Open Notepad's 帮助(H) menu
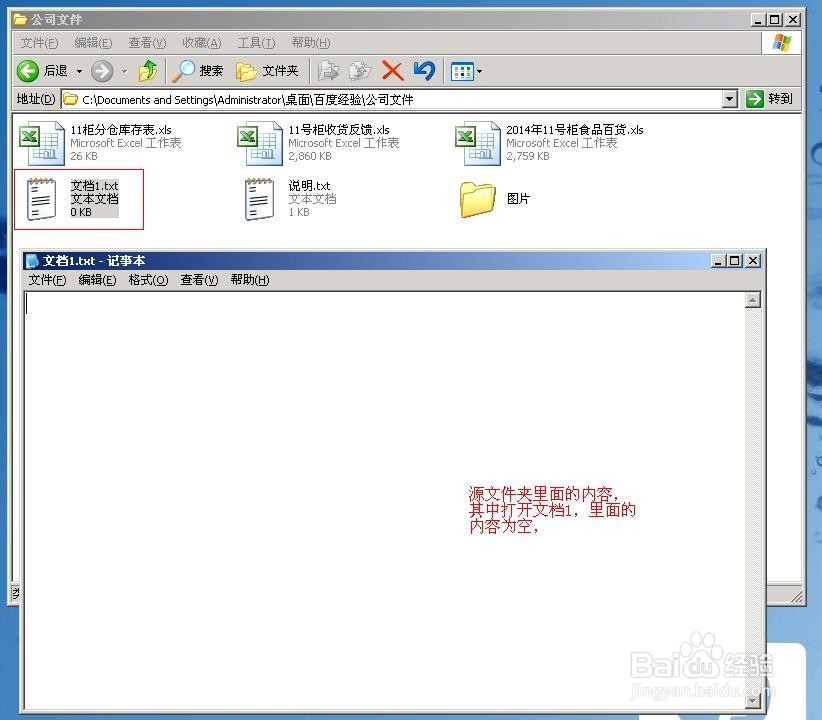 pos(250,280)
